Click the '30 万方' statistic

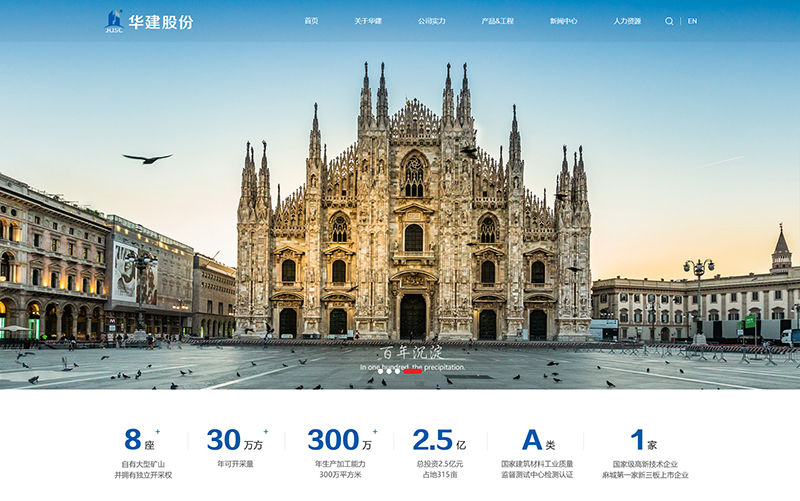[235, 440]
